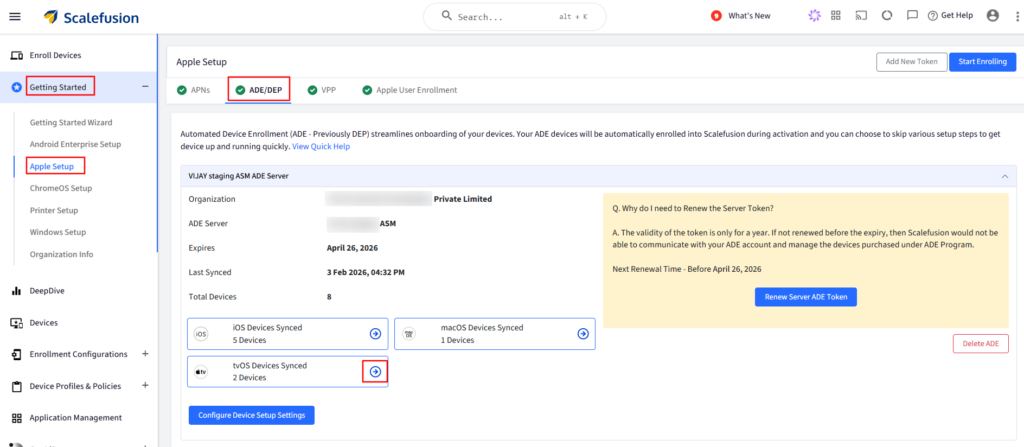This screenshot has width=1024, height=447.
Task: Click the DeepDive chart icon
Action: pyautogui.click(x=17, y=291)
